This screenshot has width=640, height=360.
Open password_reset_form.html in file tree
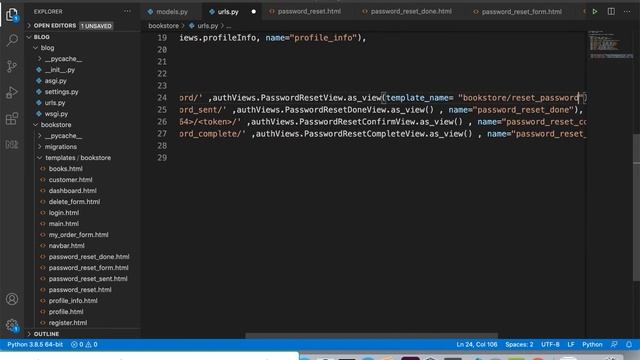click(x=89, y=268)
